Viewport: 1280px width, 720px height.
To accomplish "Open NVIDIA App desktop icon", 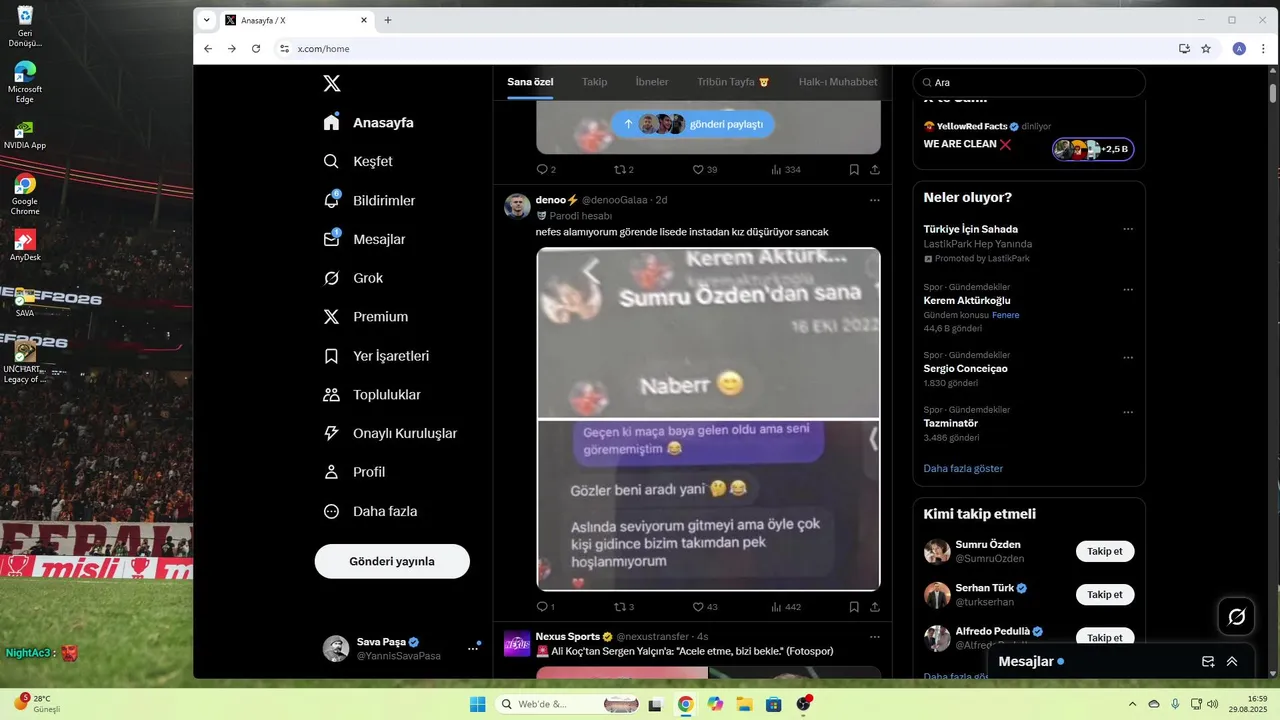I will click(25, 135).
